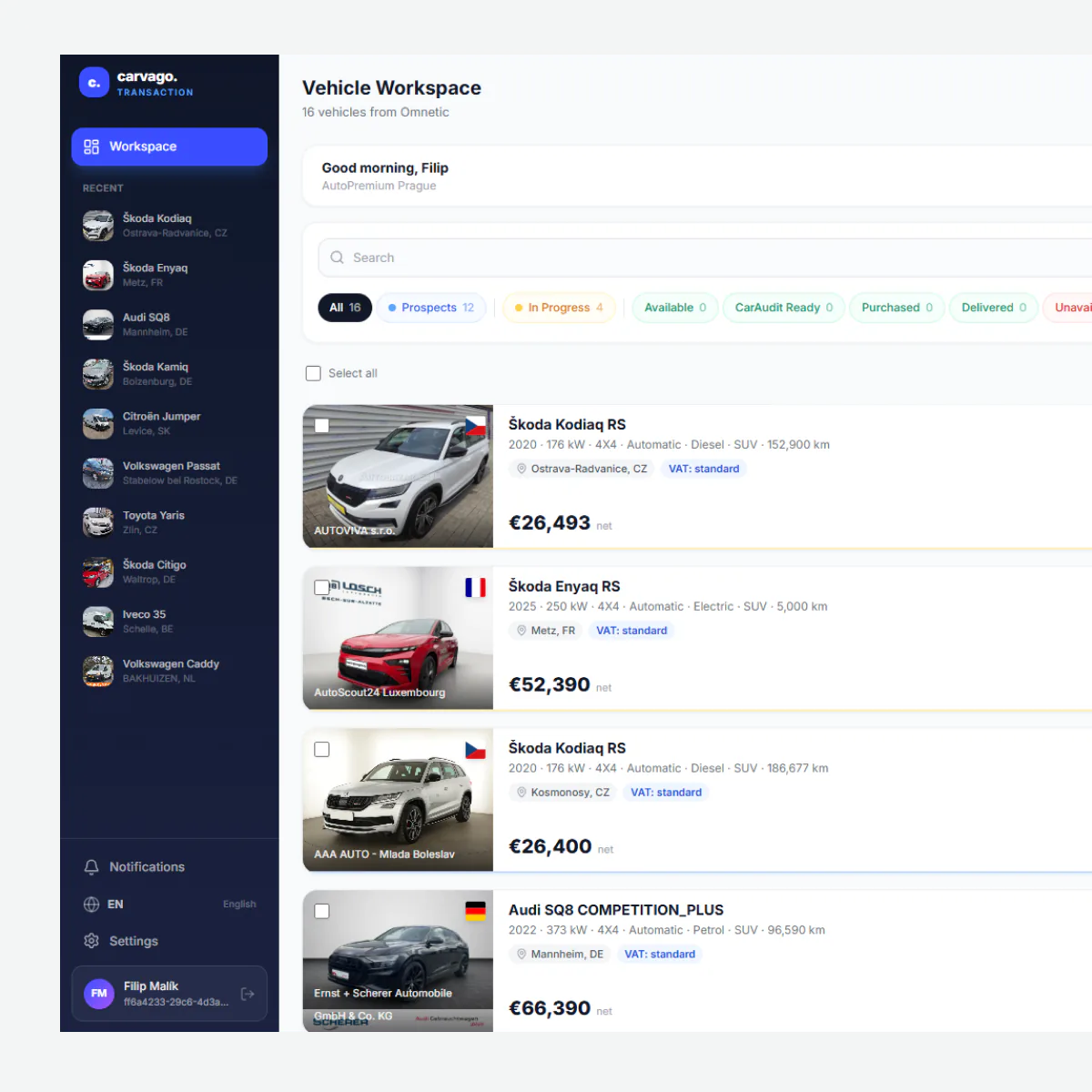This screenshot has width=1092, height=1092.
Task: Click the AutoPremium Prague text
Action: coord(379,186)
